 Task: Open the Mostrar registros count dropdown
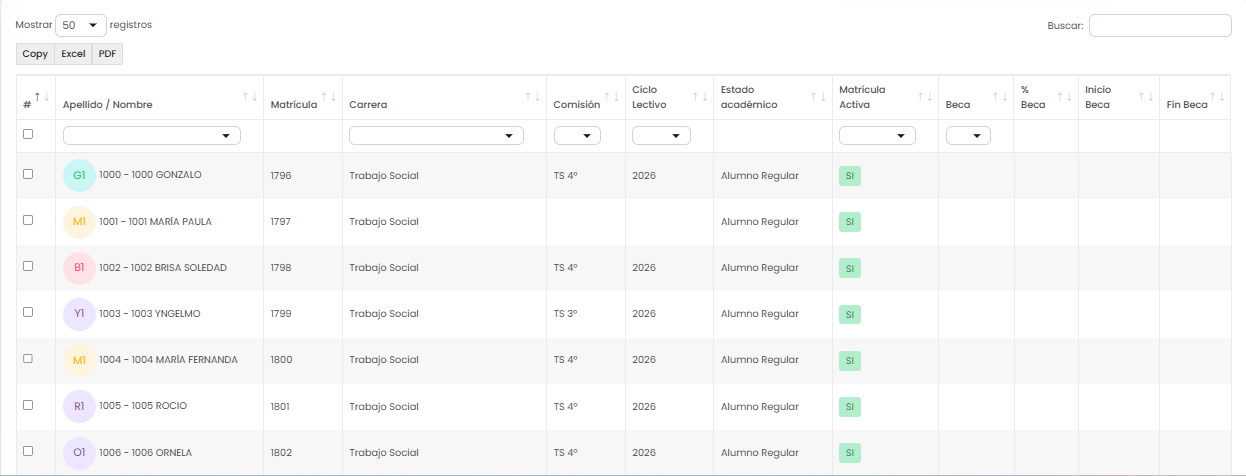pos(81,24)
